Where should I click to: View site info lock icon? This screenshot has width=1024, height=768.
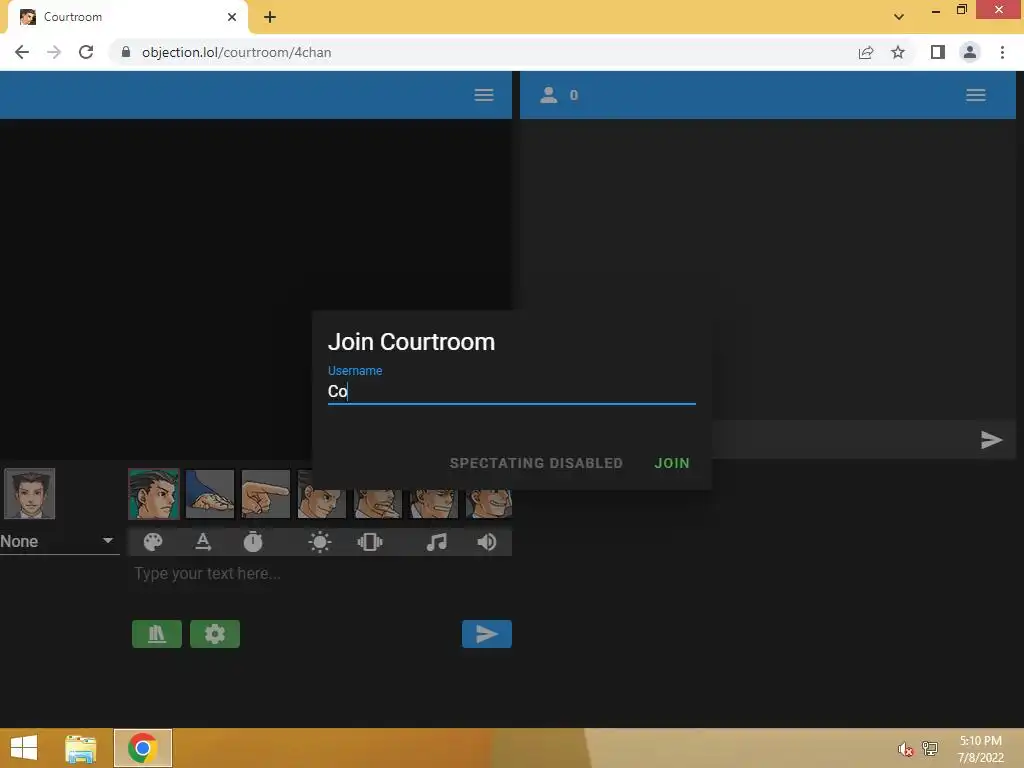point(126,52)
